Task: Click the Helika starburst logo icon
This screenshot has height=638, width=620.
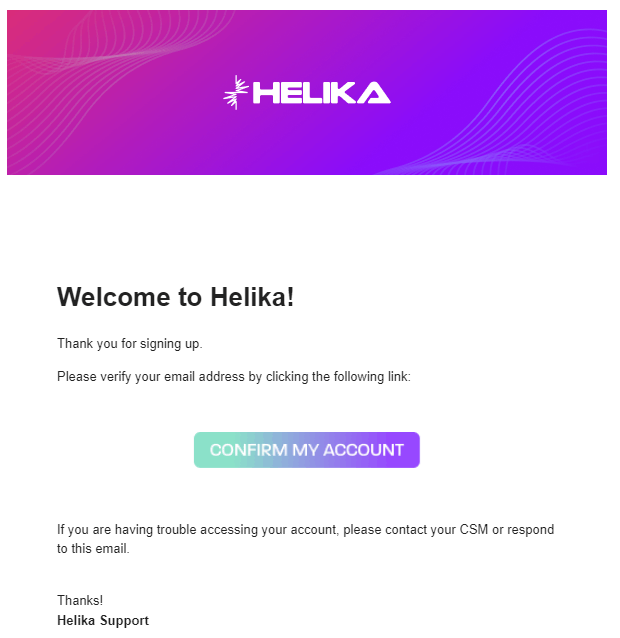Action: [x=236, y=93]
